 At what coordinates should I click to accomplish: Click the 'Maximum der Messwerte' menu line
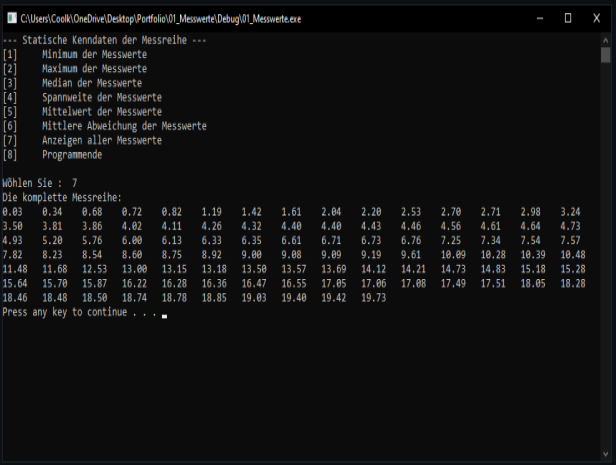[94, 69]
